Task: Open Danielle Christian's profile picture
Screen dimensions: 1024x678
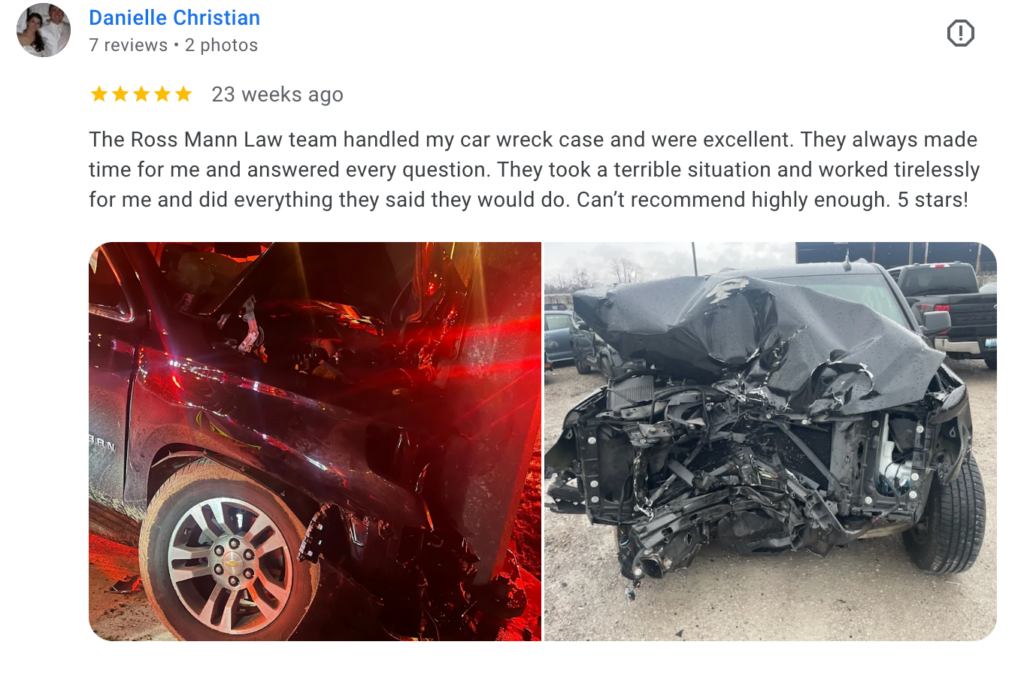Action: coord(44,30)
